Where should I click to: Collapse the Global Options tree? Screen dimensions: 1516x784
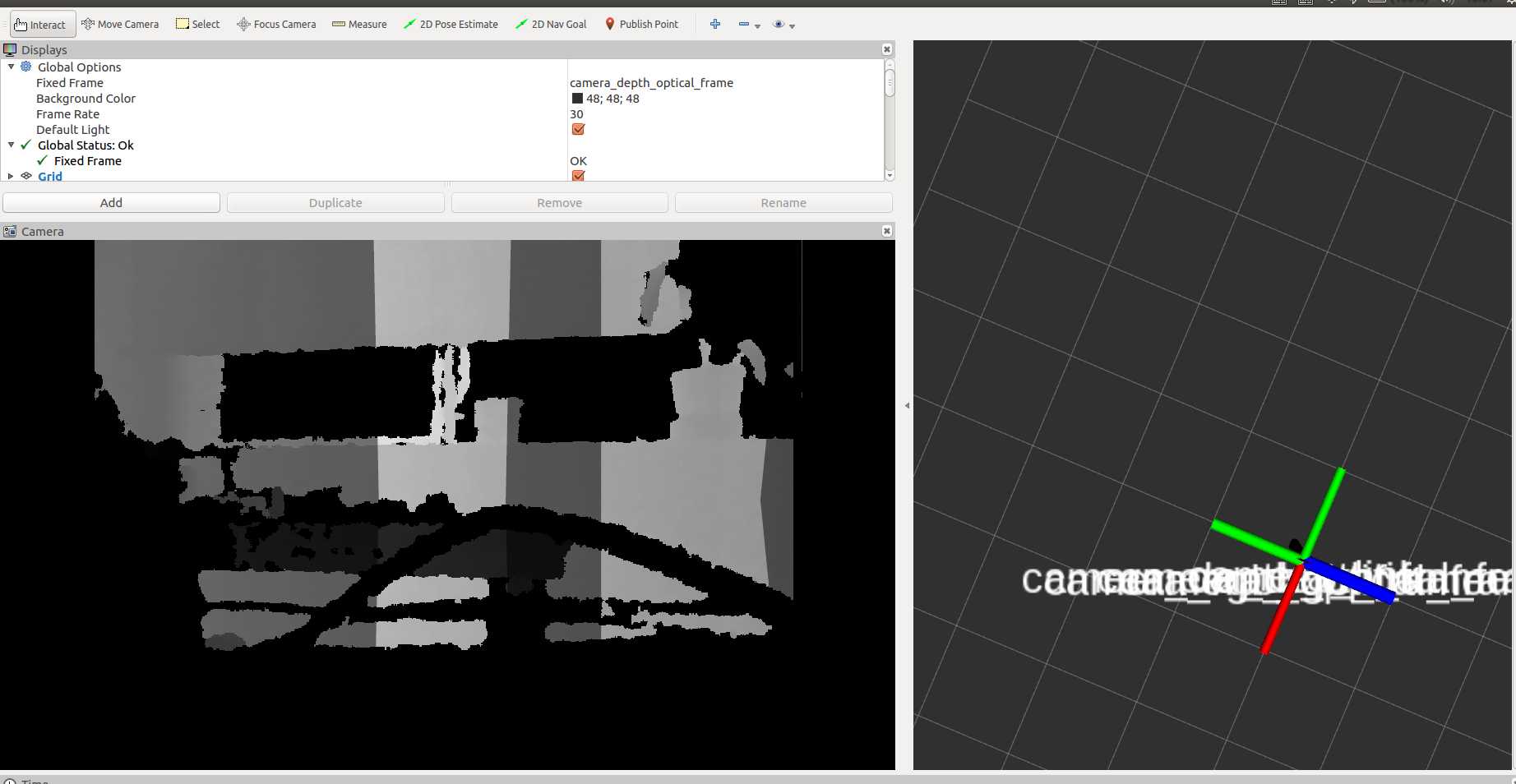point(11,67)
